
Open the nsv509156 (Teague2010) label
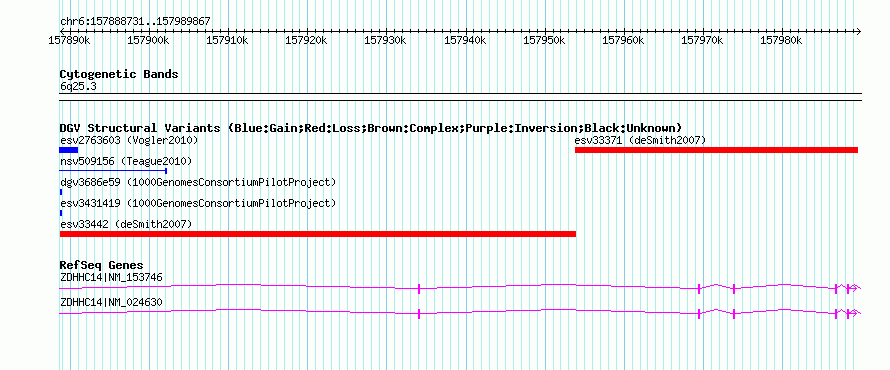pos(126,161)
